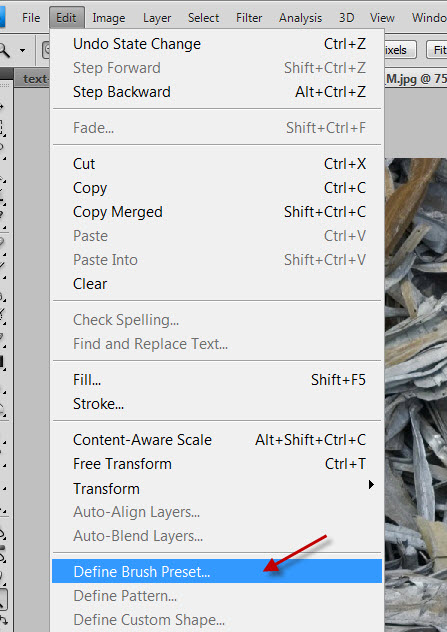Expand the Transform submenu arrow
The height and width of the screenshot is (632, 447).
371,484
